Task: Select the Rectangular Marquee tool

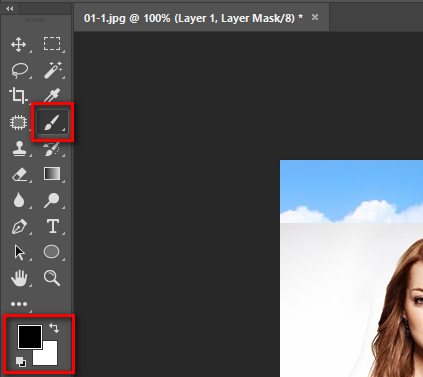Action: [x=52, y=44]
